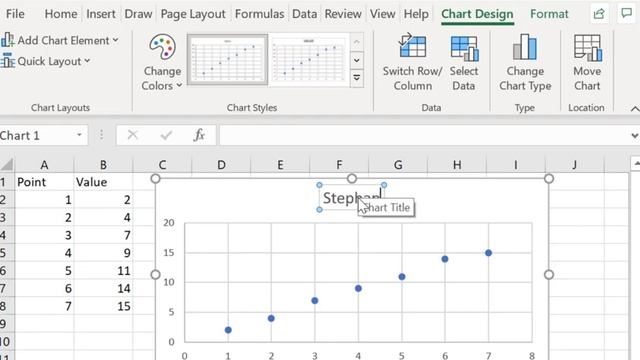Screen dimensions: 640x360
Task: Click the chart's top-right resize handle
Action: [549, 178]
